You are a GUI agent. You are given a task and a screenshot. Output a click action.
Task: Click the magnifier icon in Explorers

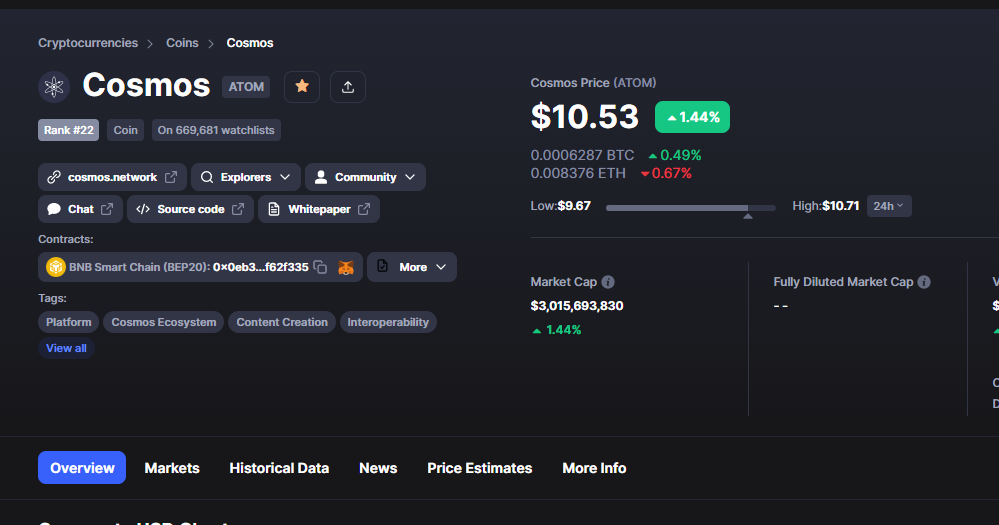tap(207, 177)
